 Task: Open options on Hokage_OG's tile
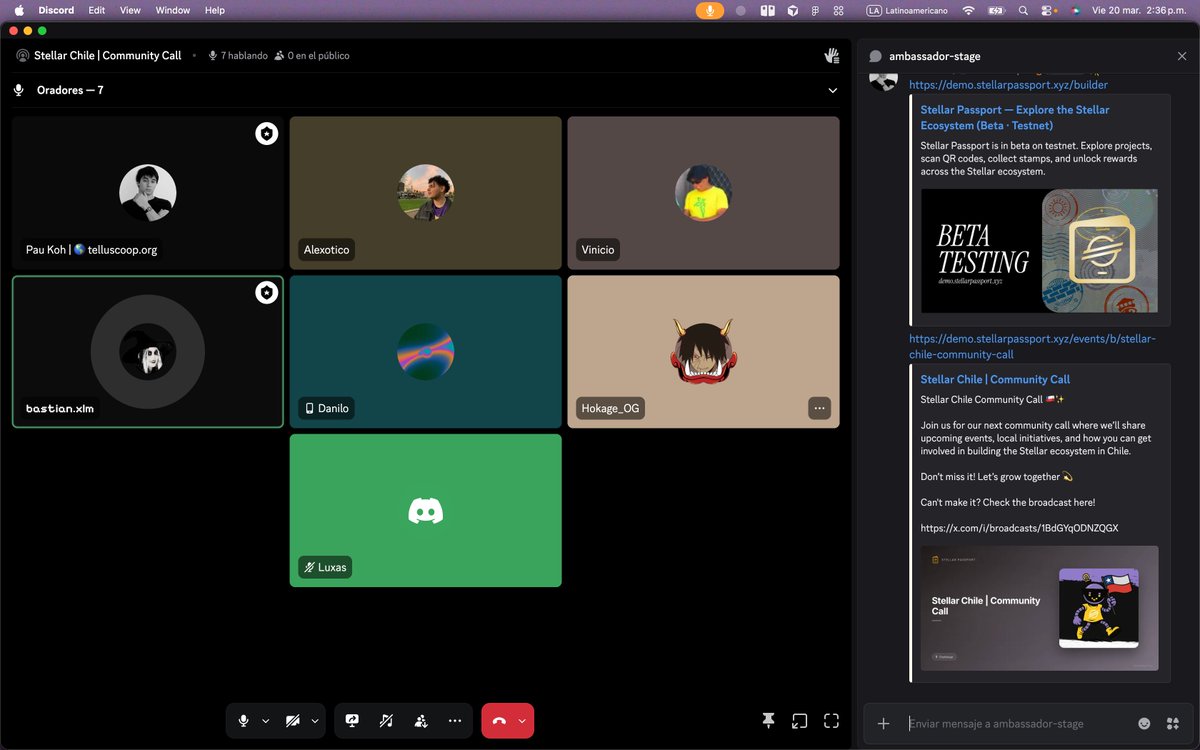pyautogui.click(x=819, y=408)
